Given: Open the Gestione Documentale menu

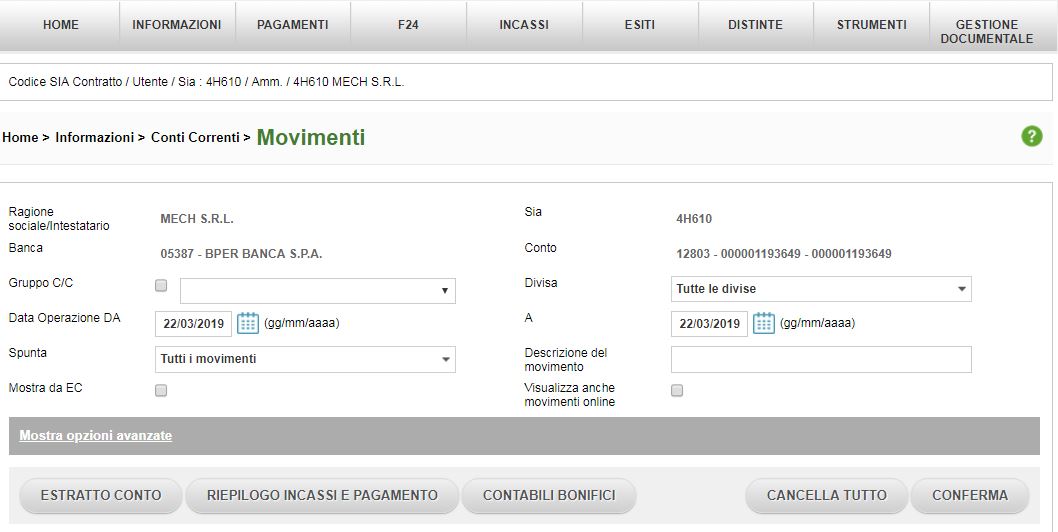Looking at the screenshot, I should [x=986, y=31].
